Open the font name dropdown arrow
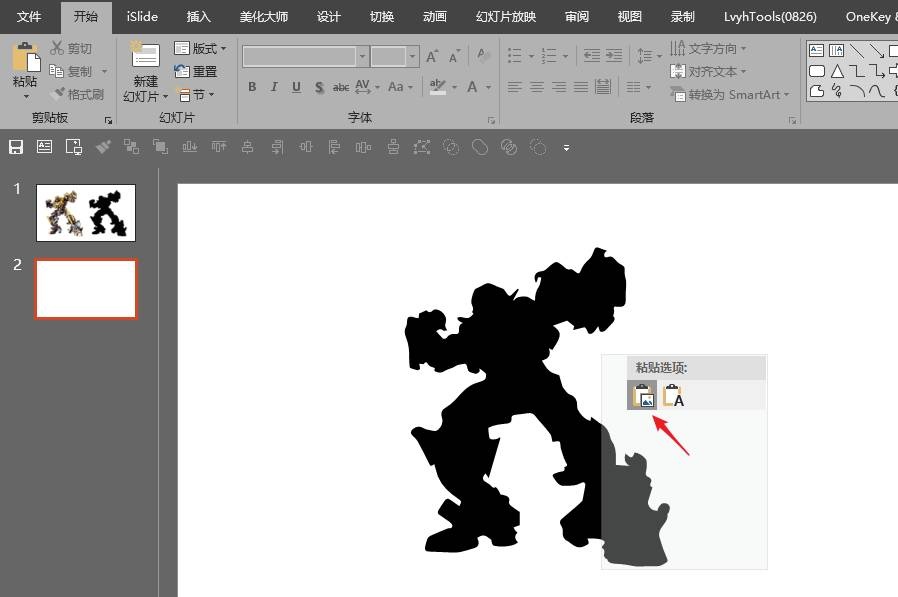Image resolution: width=898 pixels, height=597 pixels. click(362, 56)
